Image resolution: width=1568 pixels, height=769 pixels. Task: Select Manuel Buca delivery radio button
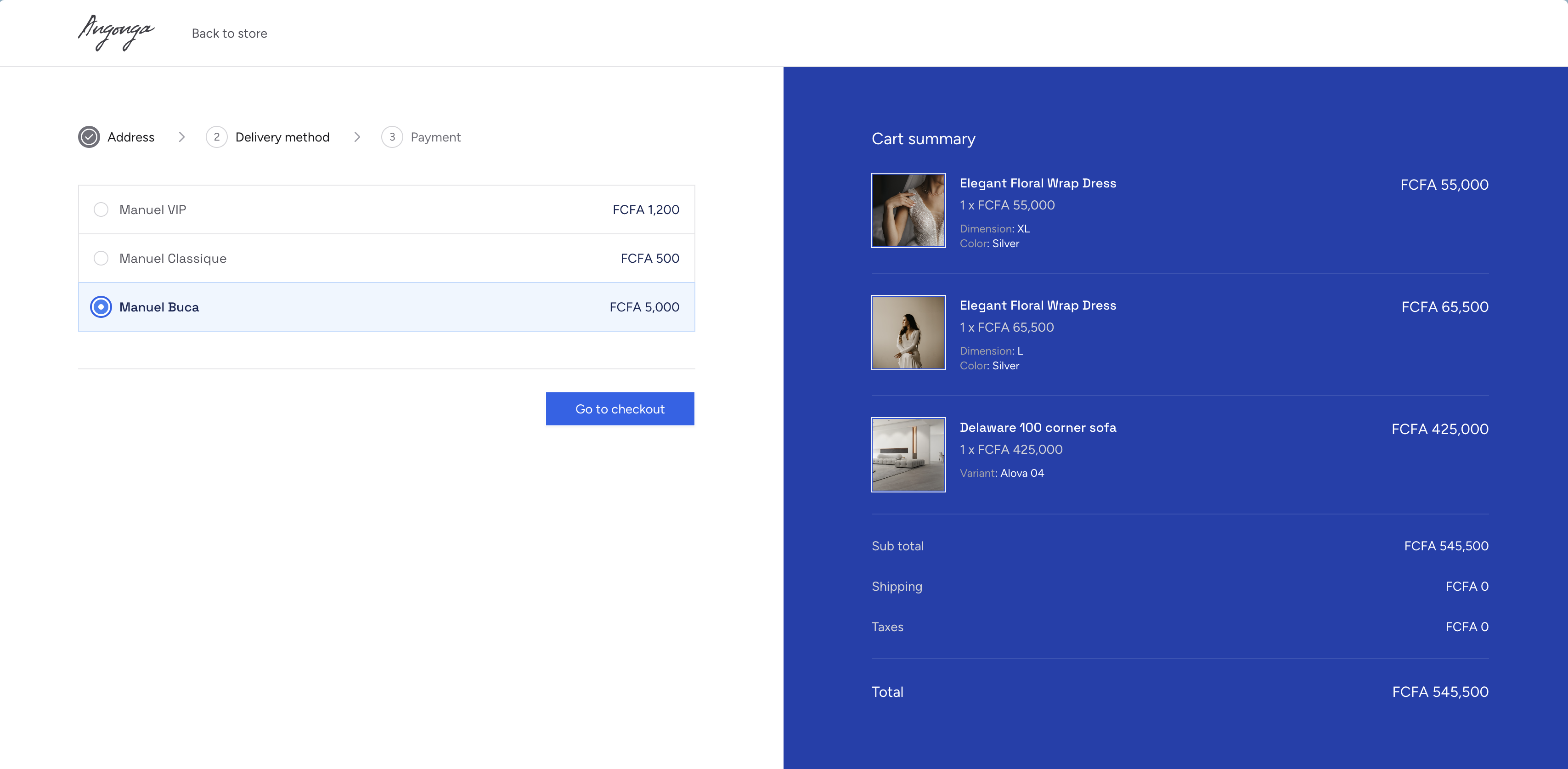coord(101,307)
